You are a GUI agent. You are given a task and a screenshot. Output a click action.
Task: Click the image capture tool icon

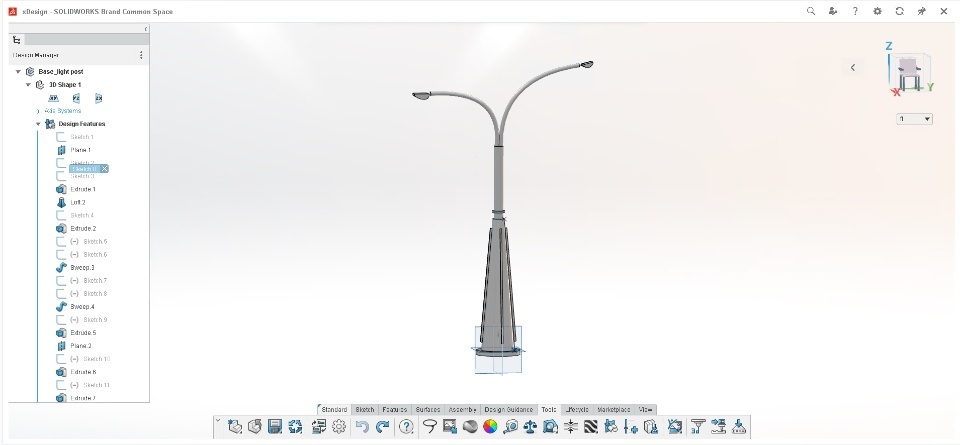click(x=450, y=427)
